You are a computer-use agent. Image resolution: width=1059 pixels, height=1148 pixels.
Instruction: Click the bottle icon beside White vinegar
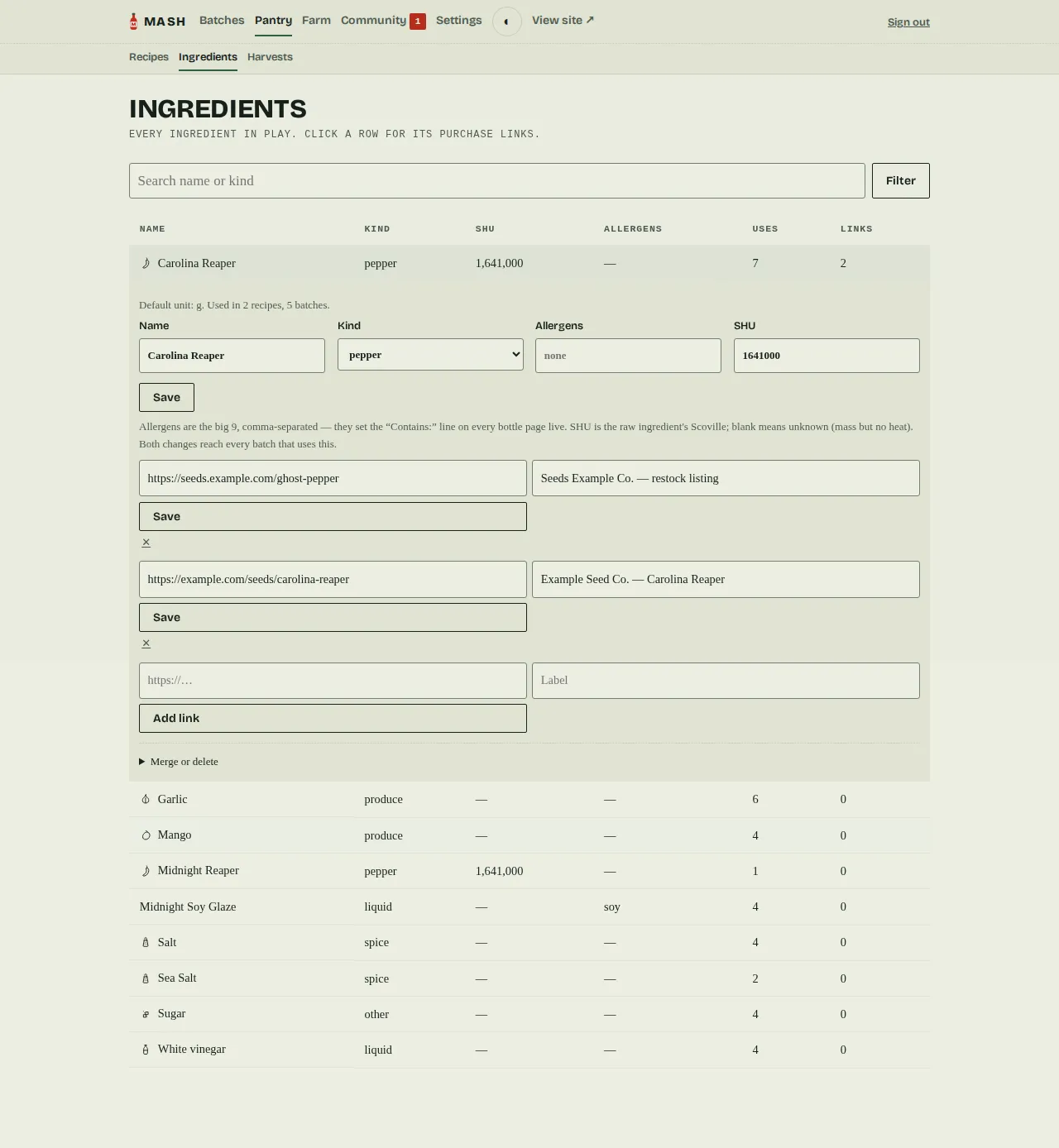tap(146, 1050)
